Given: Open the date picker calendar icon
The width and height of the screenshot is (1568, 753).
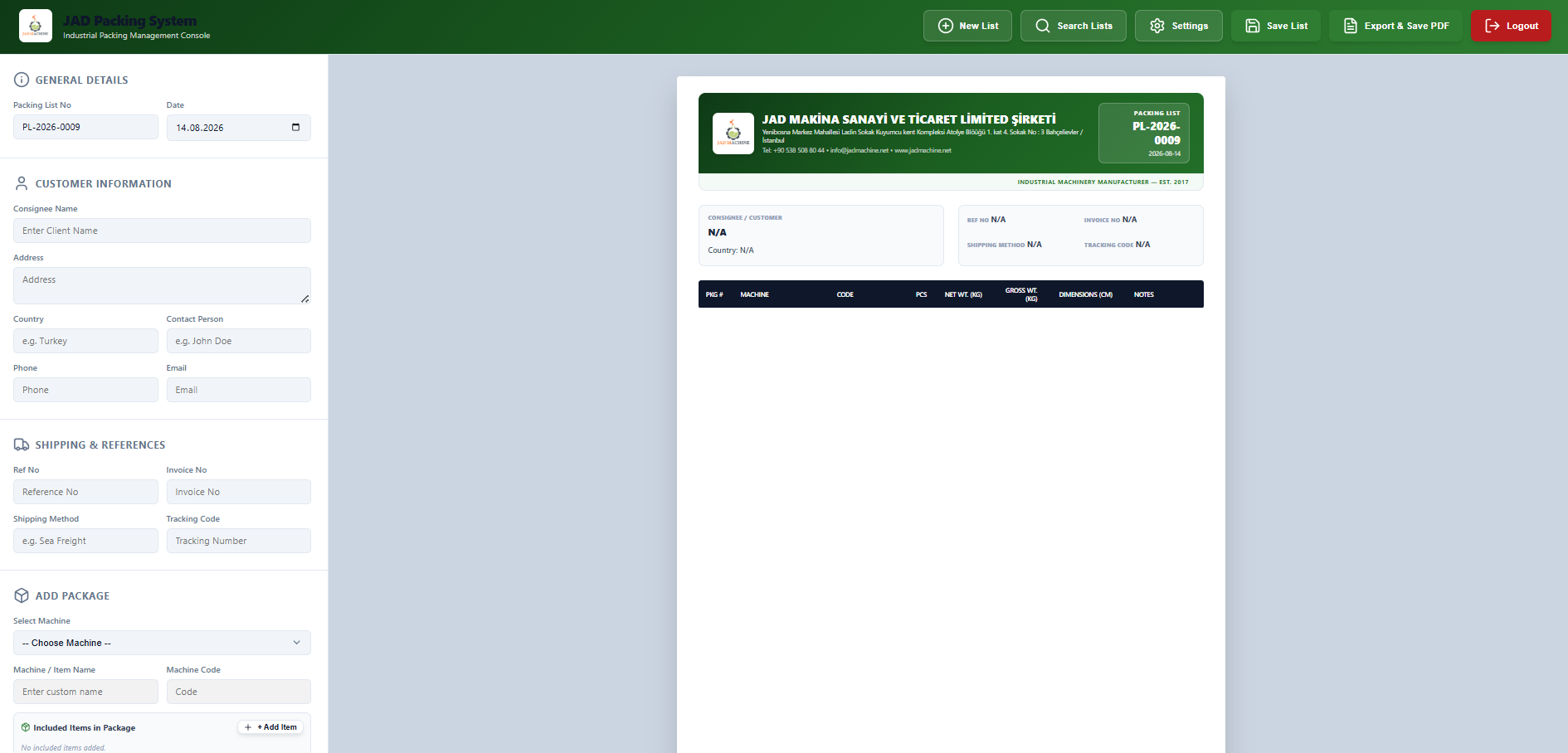Looking at the screenshot, I should pos(295,127).
